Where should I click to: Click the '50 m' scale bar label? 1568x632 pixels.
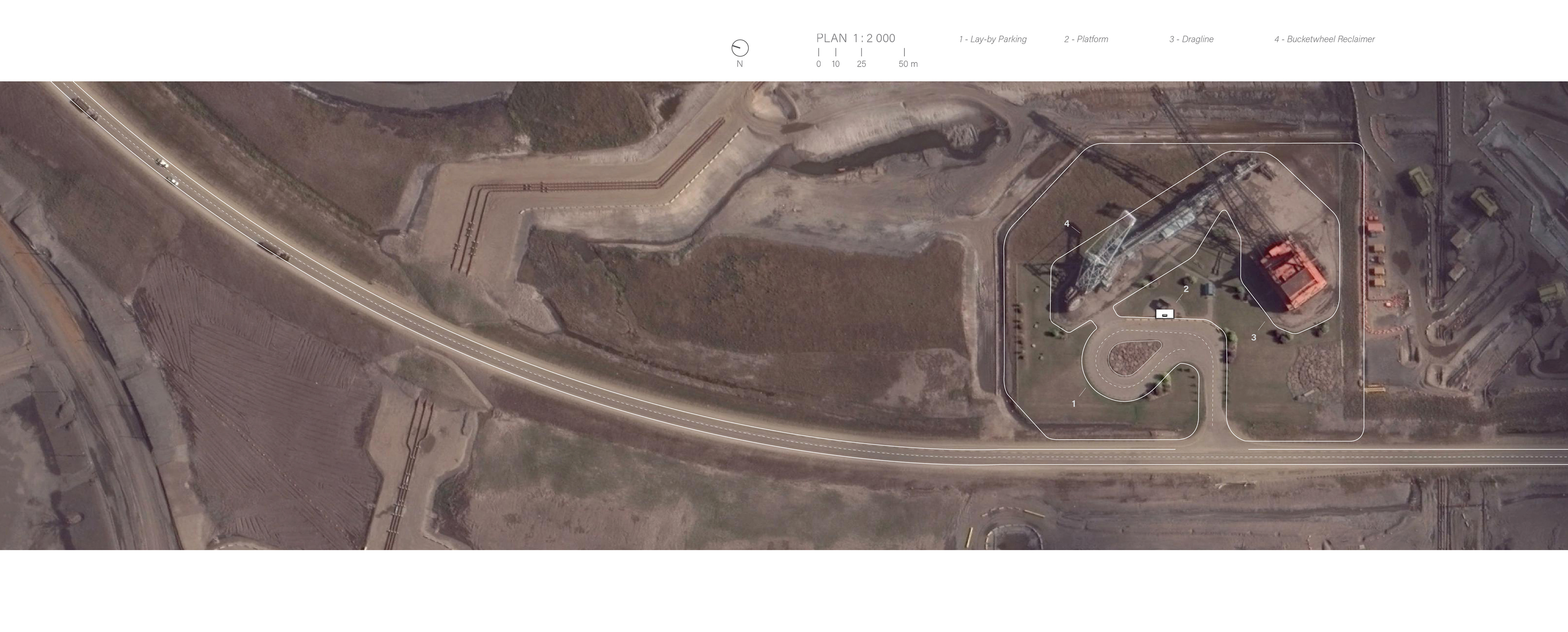click(x=908, y=64)
